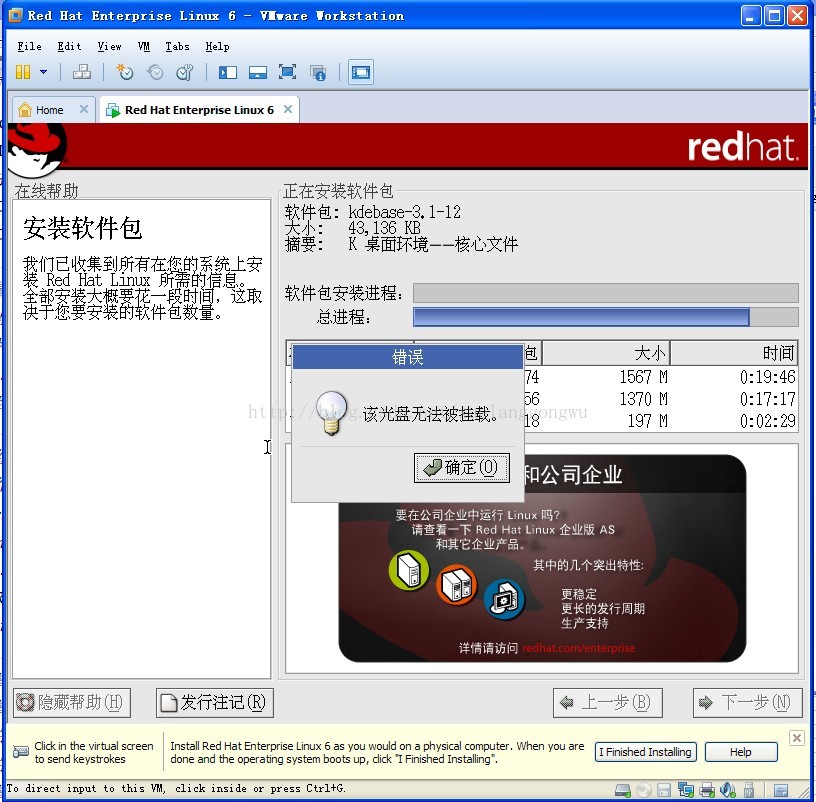Click the 0:17:17 time cell
The width and height of the screenshot is (816, 802).
click(x=768, y=399)
